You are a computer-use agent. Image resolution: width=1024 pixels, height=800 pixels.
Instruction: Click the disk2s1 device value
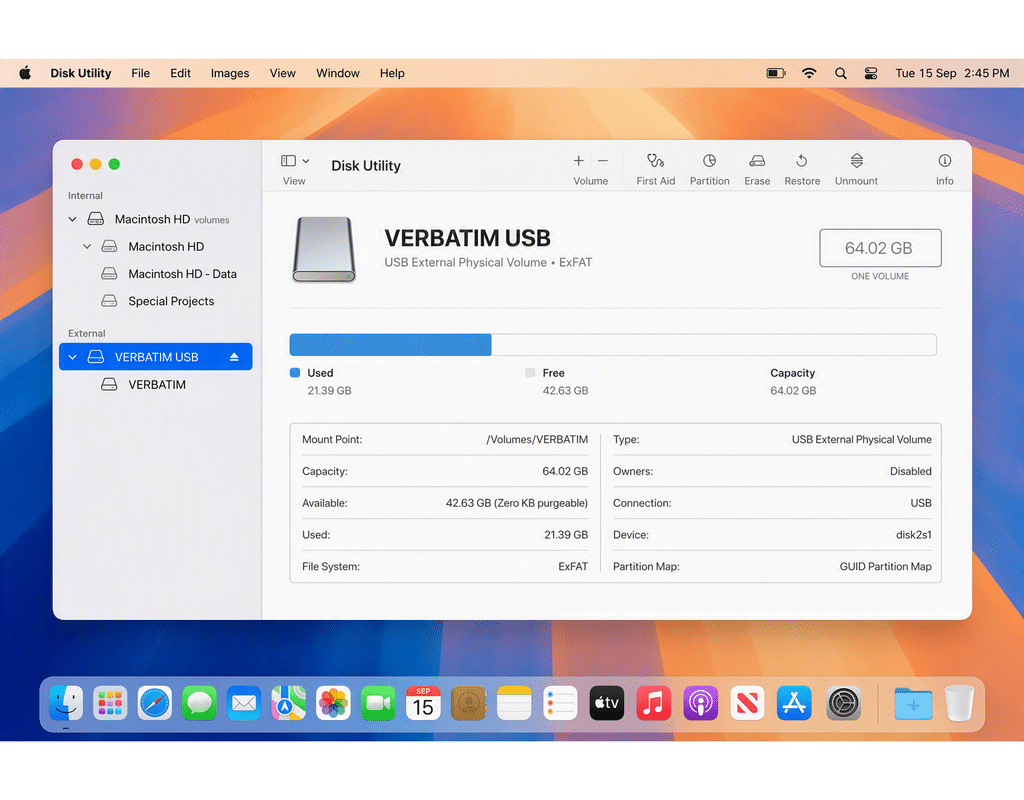(914, 535)
